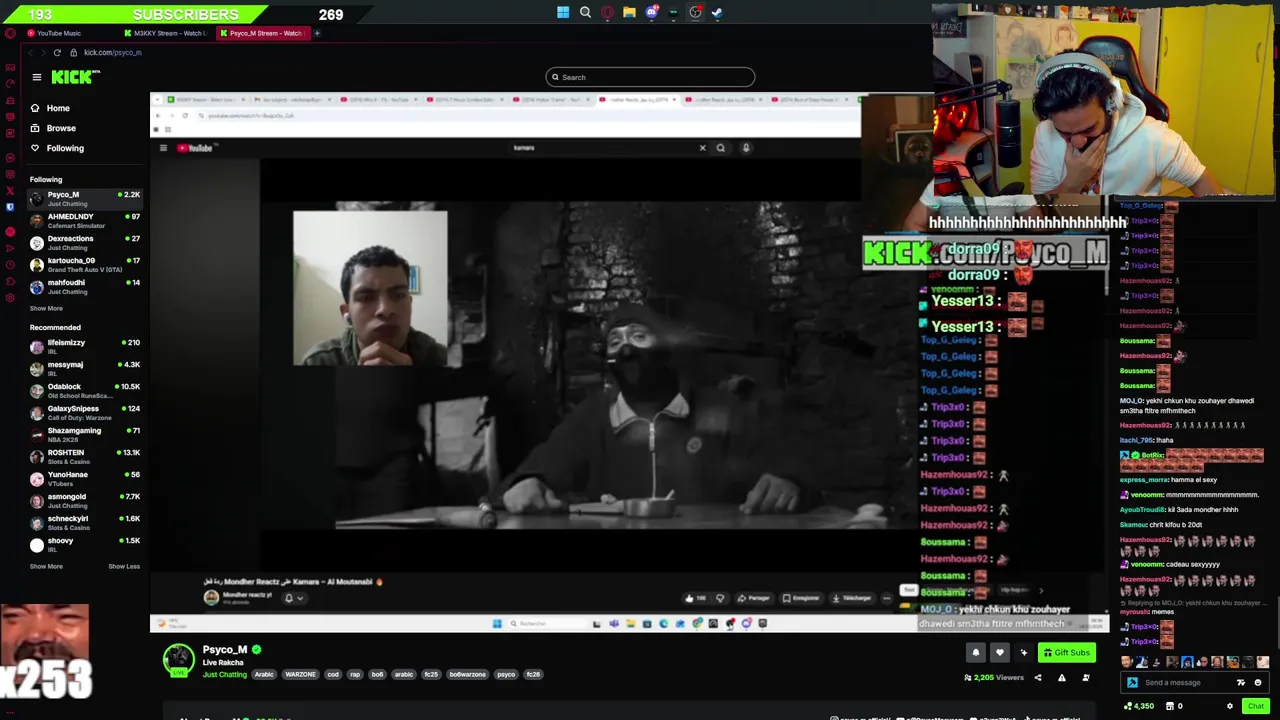Switch to the YouTube Music tab
Screen dimensions: 1280x720
pos(59,33)
